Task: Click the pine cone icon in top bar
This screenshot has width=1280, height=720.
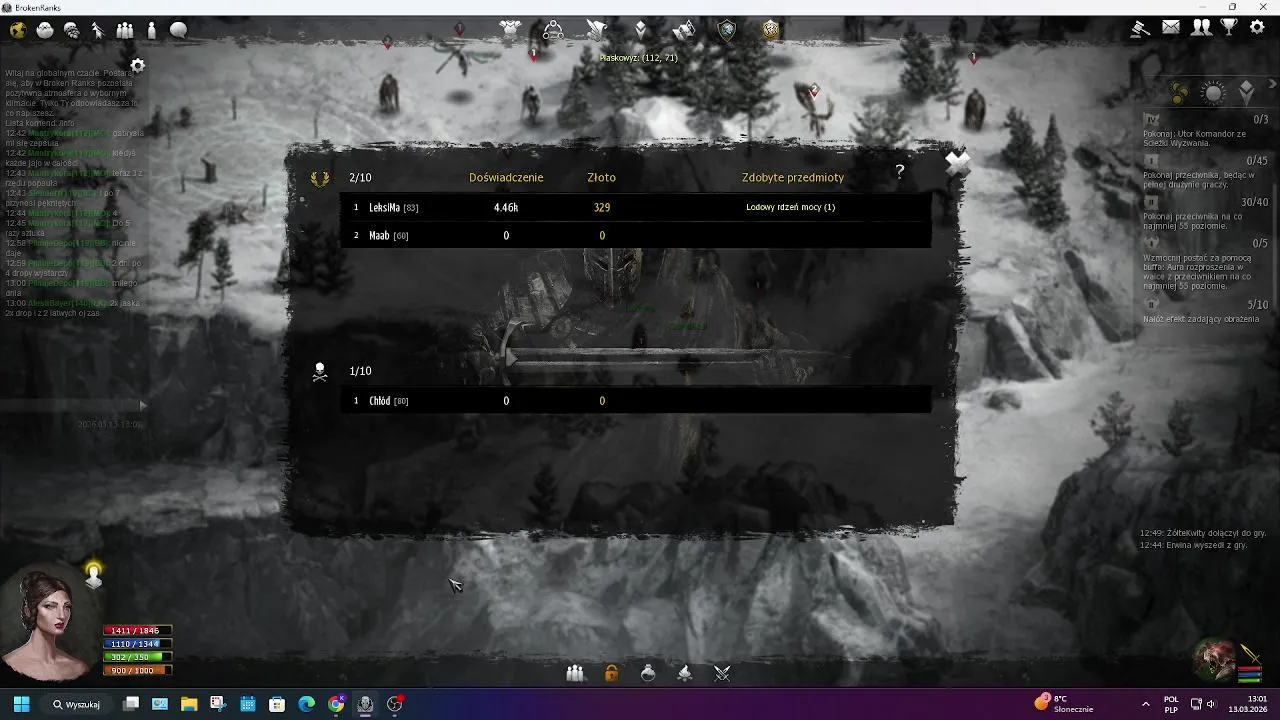Action: tap(72, 30)
